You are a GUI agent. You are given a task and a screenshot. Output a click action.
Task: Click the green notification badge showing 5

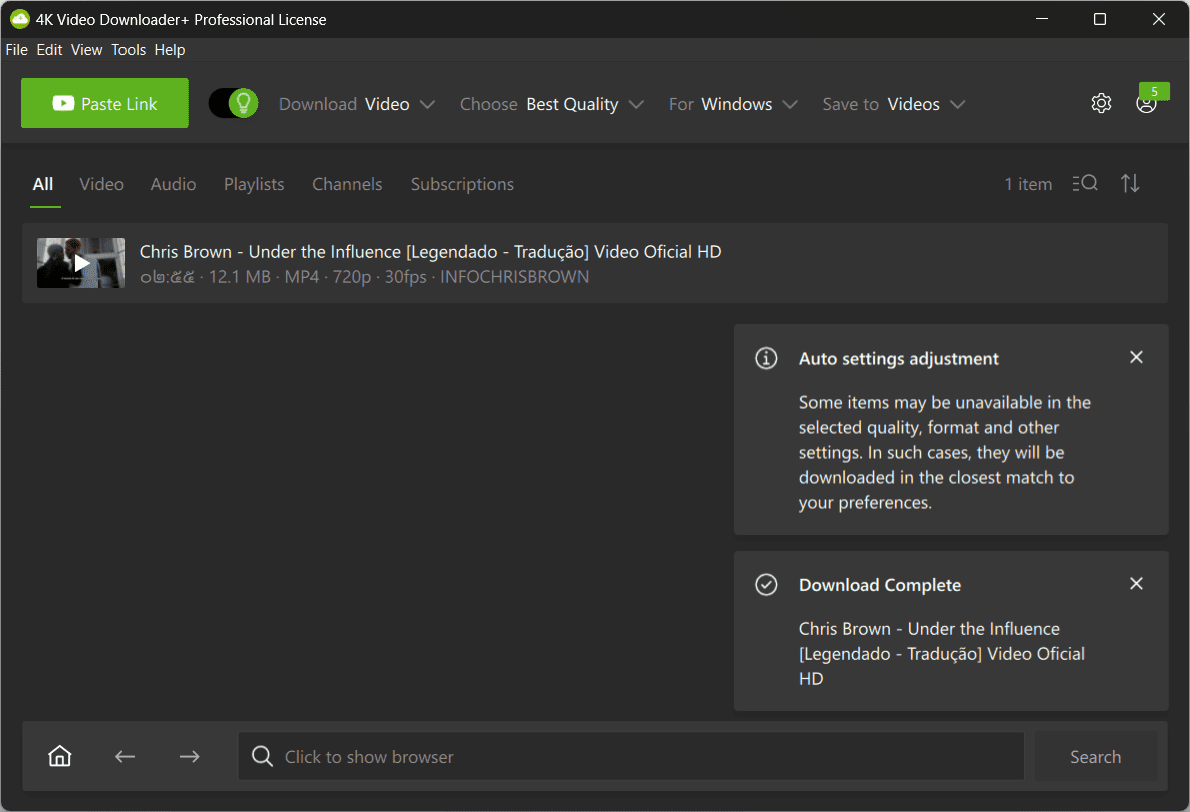tap(1154, 91)
